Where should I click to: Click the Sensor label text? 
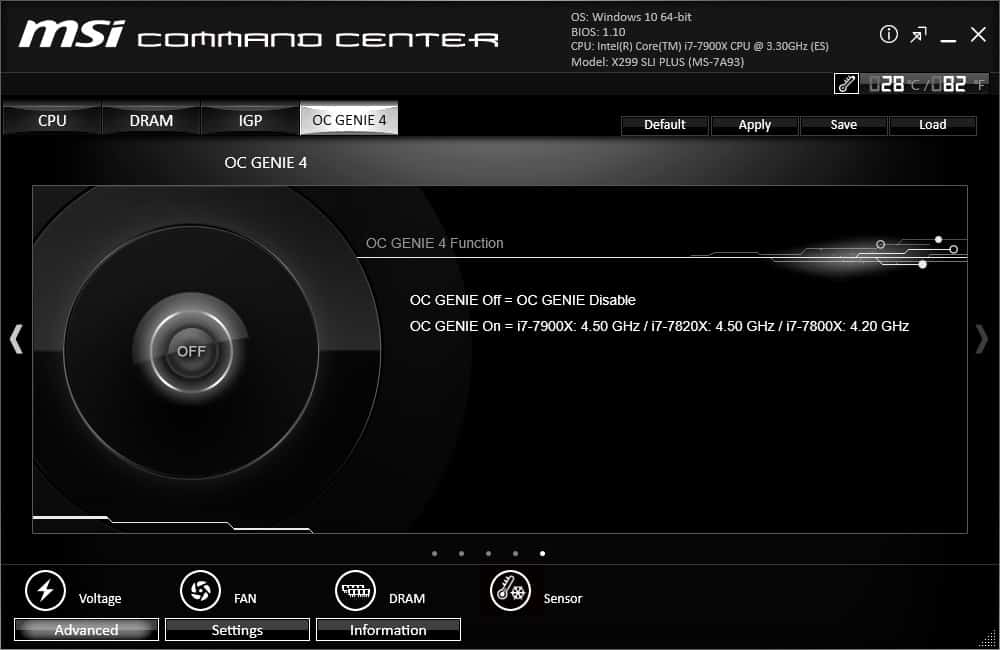pos(562,598)
